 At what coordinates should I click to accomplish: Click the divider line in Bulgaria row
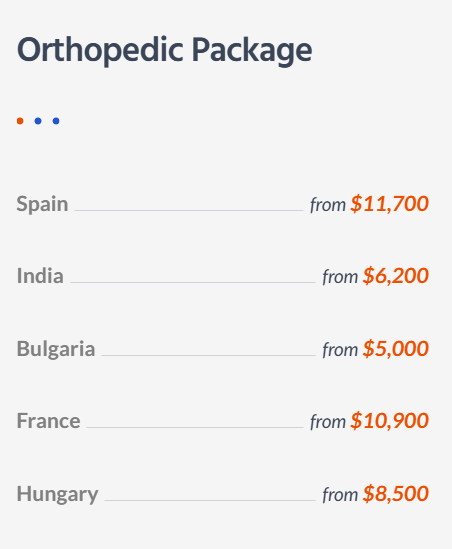point(208,355)
